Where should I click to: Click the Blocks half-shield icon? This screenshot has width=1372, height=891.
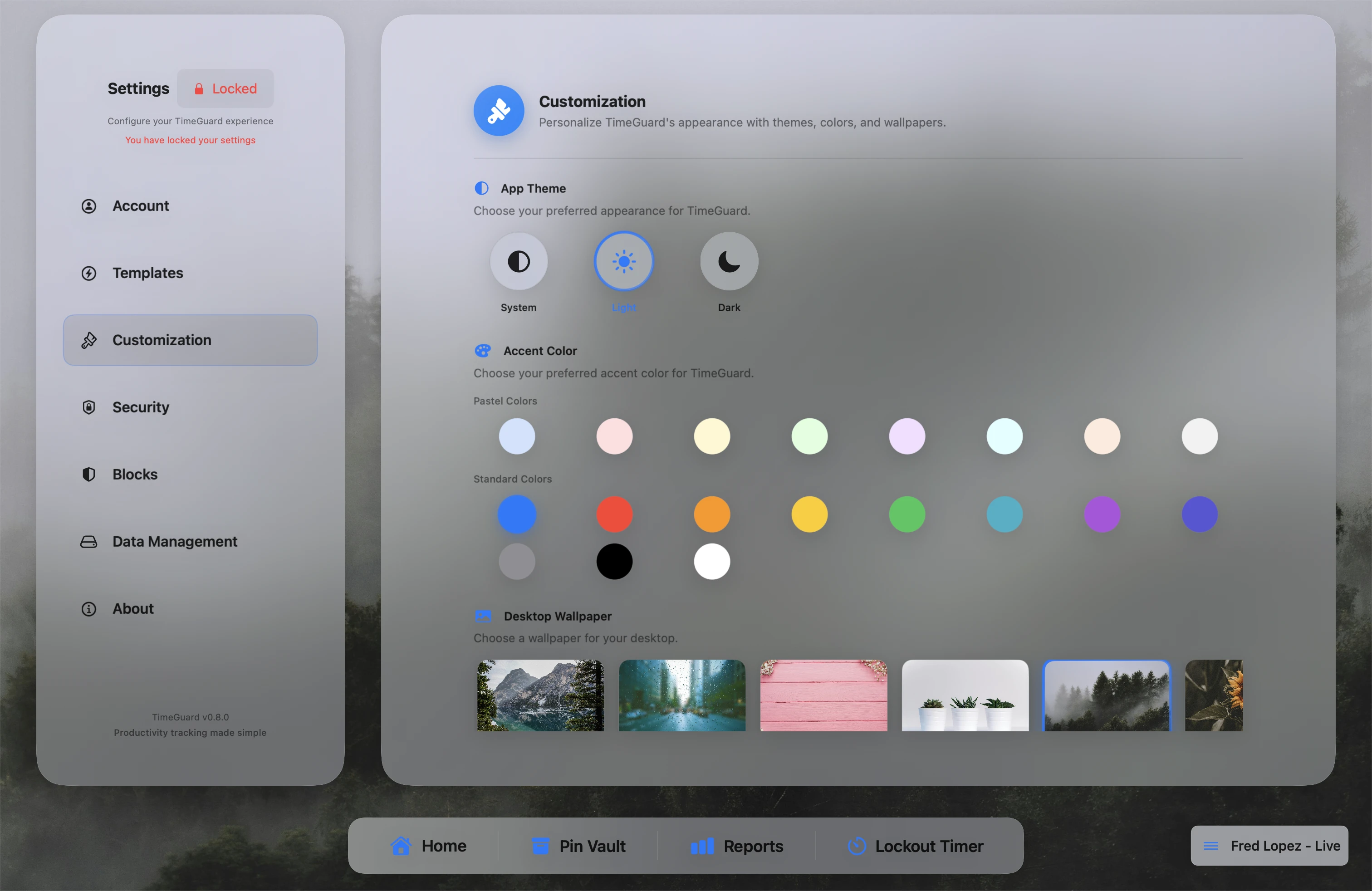click(89, 475)
